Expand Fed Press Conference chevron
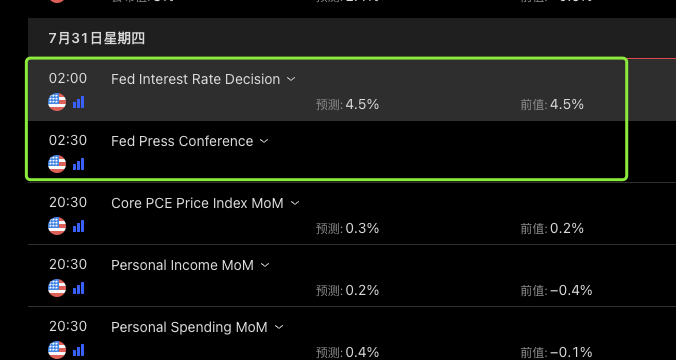Screen dimensions: 676x360 (264, 141)
